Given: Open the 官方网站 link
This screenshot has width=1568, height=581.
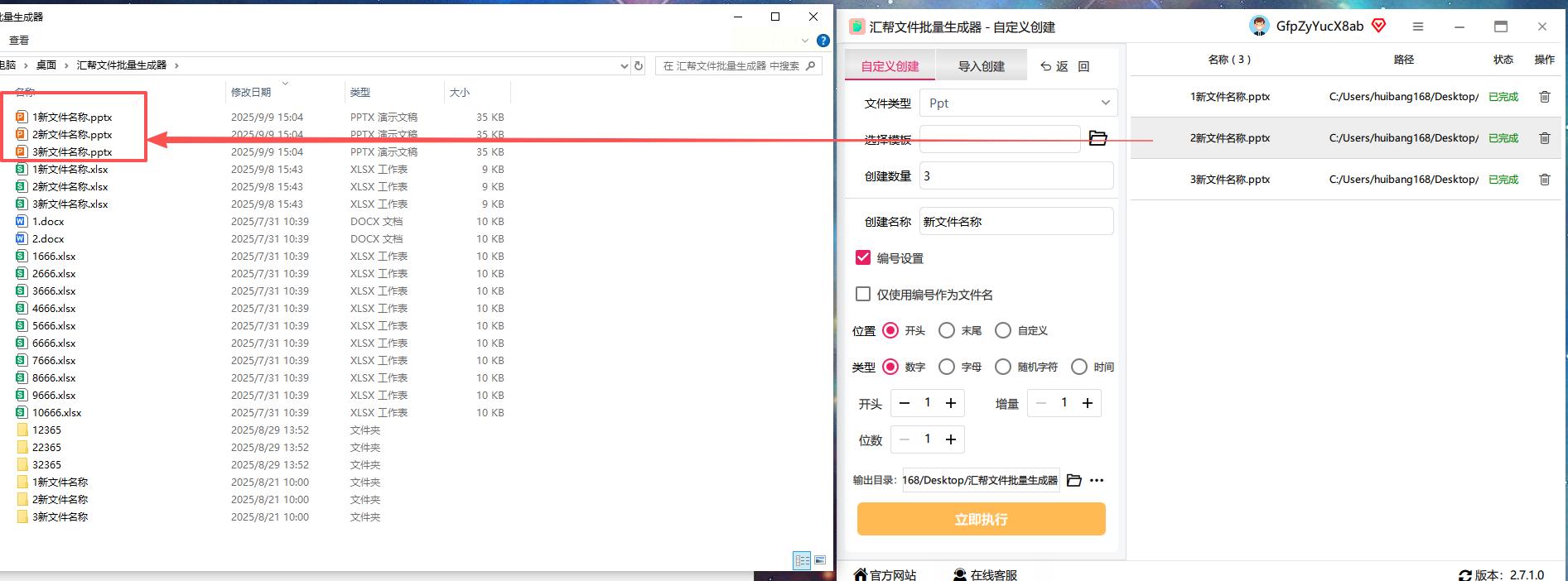Looking at the screenshot, I should [885, 574].
